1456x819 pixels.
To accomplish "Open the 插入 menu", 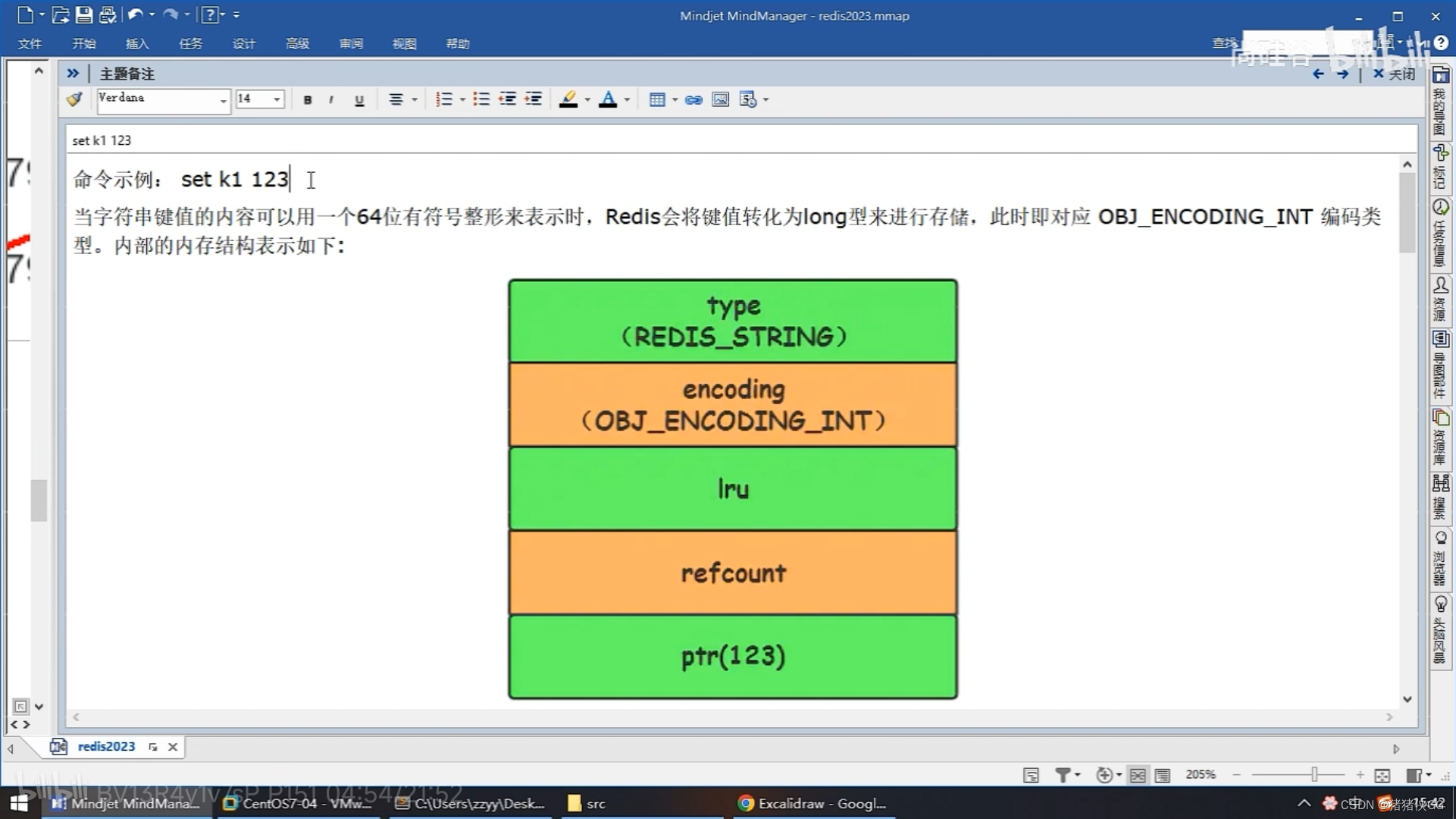I will click(x=136, y=43).
